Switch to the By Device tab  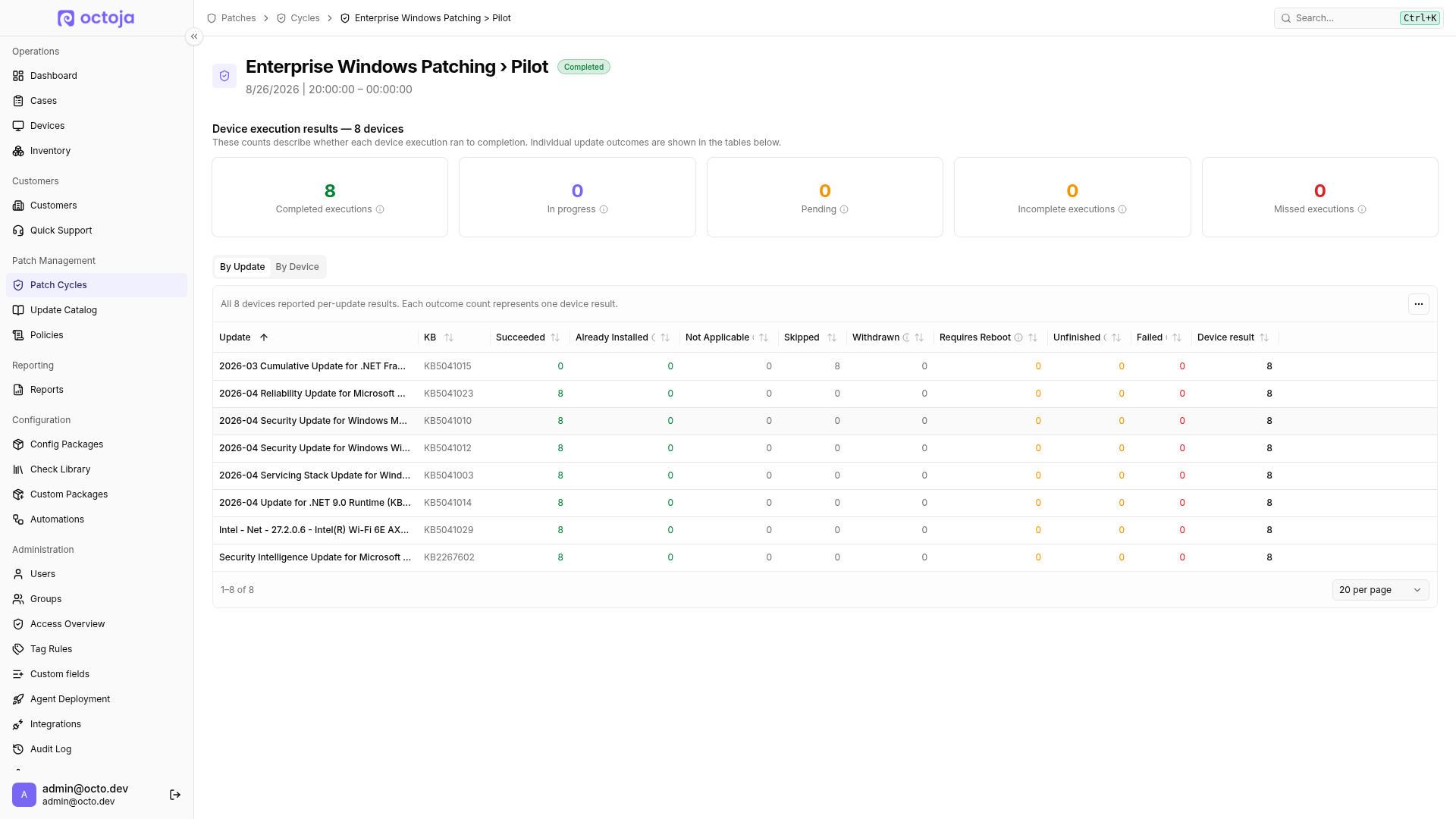(x=297, y=267)
